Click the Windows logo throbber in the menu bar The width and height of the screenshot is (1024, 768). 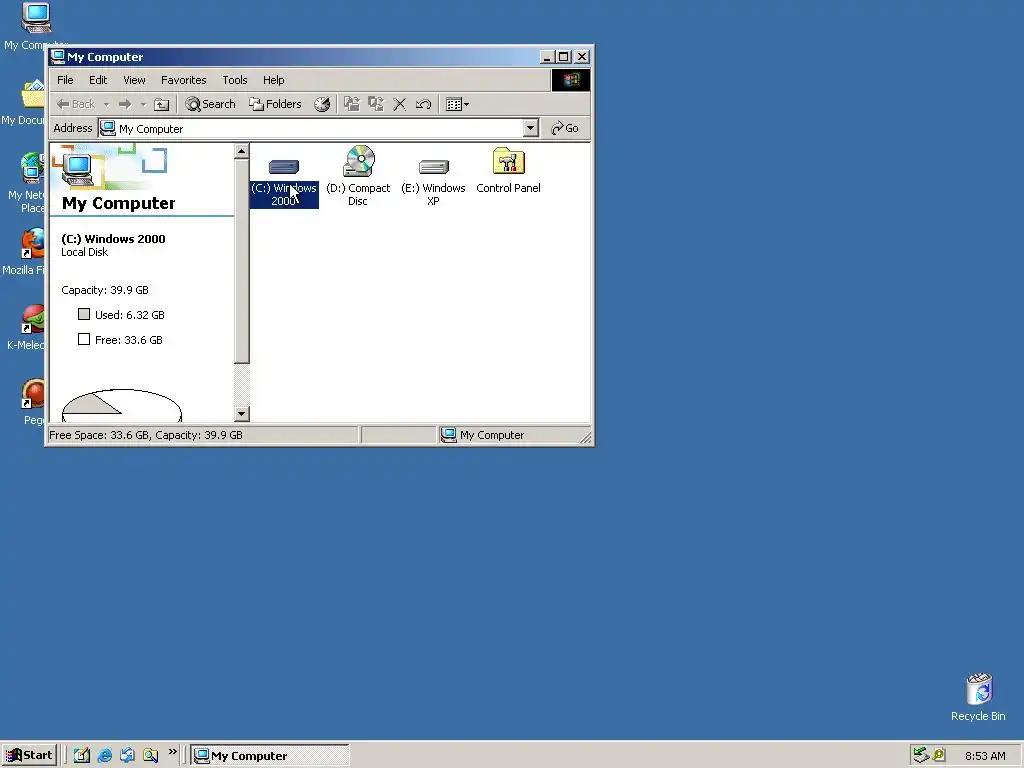click(571, 80)
